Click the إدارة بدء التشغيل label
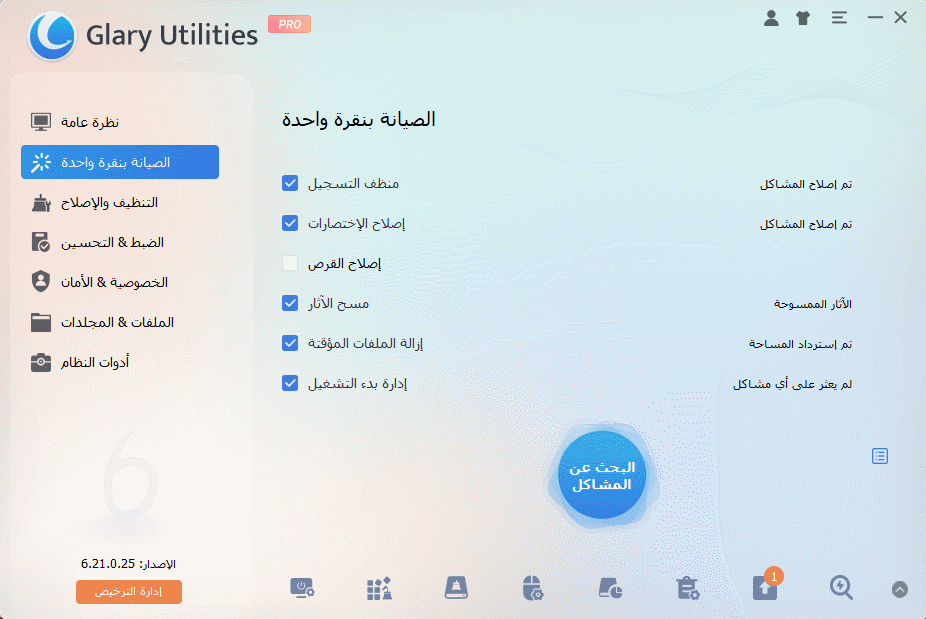This screenshot has width=926, height=619. pos(357,384)
